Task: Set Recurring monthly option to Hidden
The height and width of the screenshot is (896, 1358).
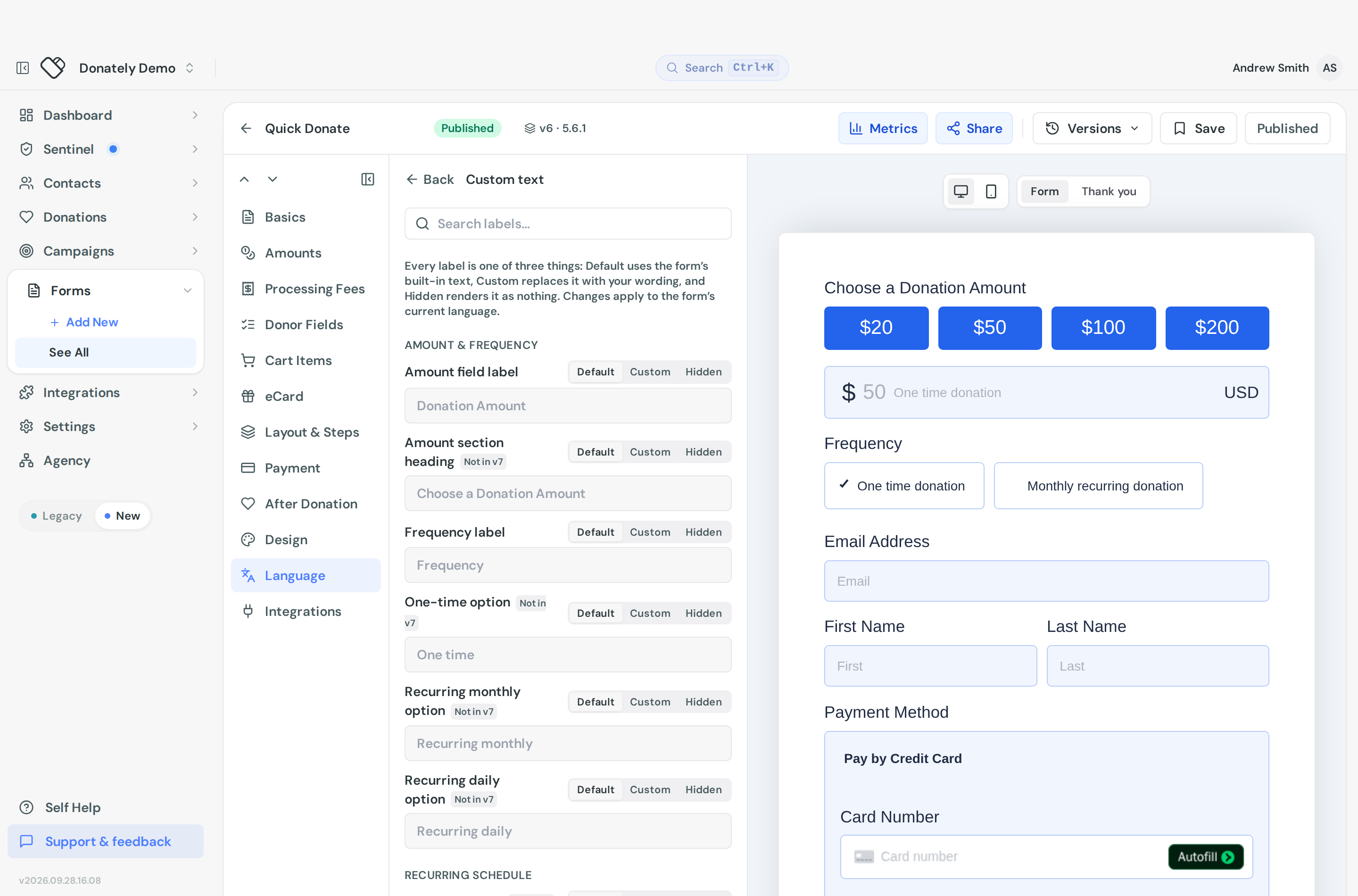Action: point(703,702)
